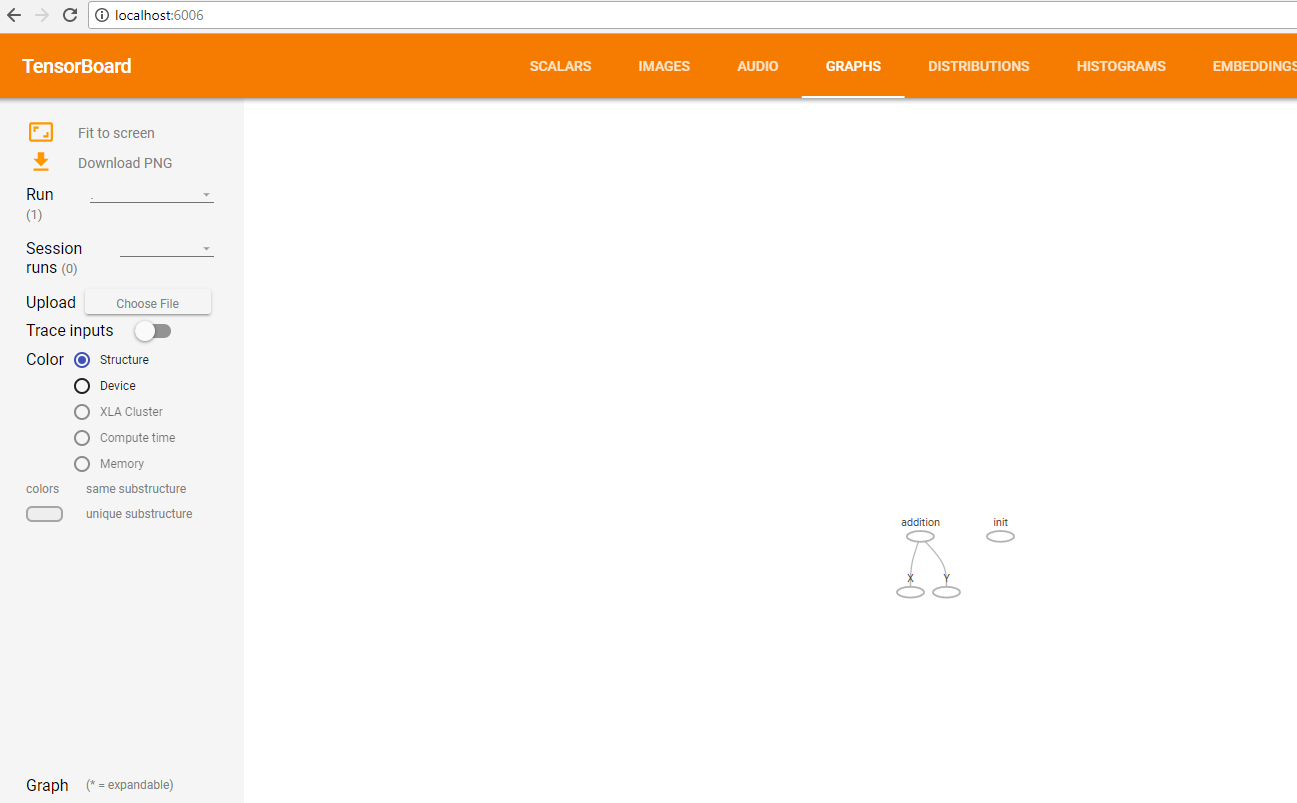Click the unique substructure color swatch
The height and width of the screenshot is (803, 1297).
point(44,514)
